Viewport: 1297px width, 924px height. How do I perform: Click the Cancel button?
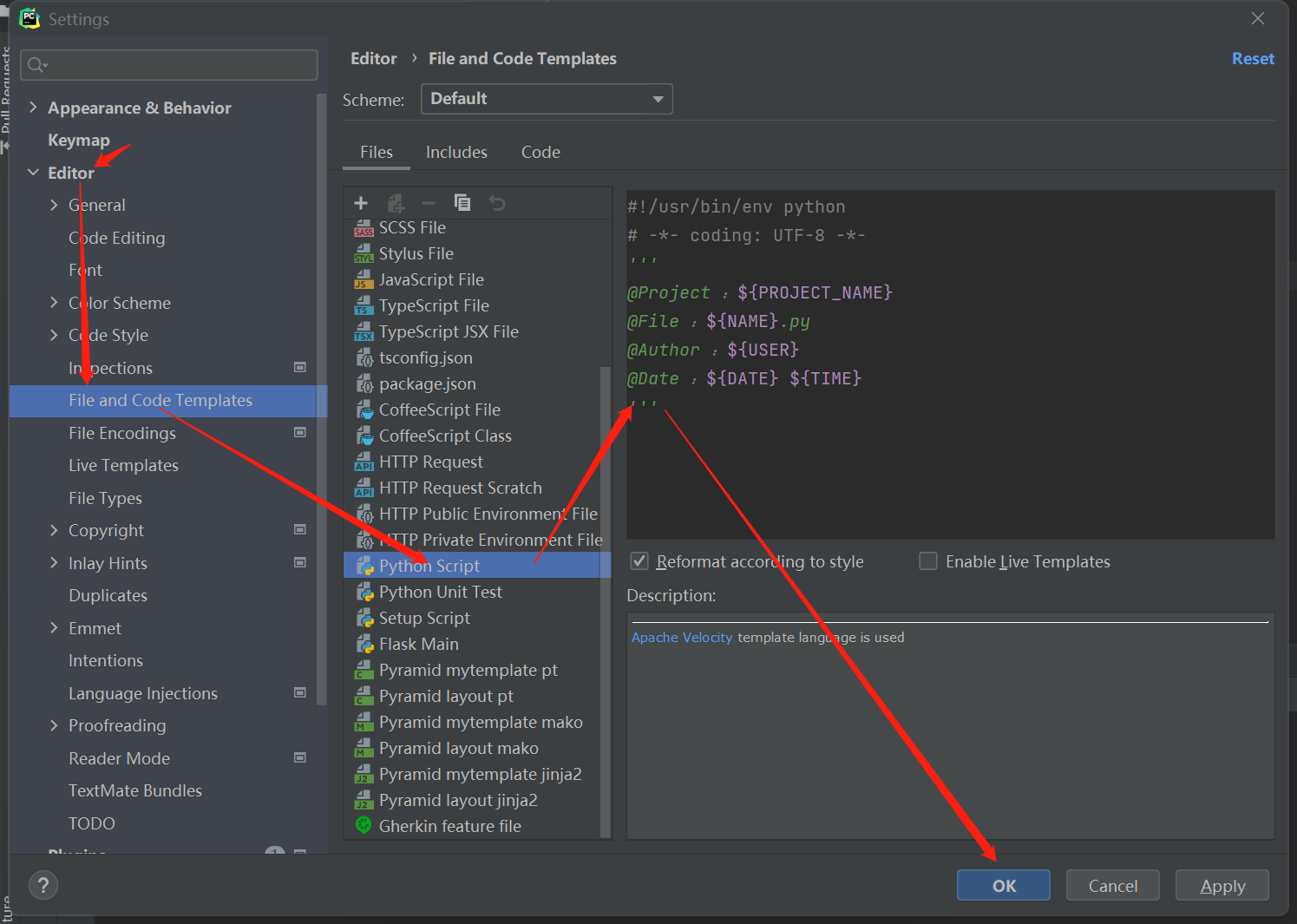pyautogui.click(x=1113, y=885)
